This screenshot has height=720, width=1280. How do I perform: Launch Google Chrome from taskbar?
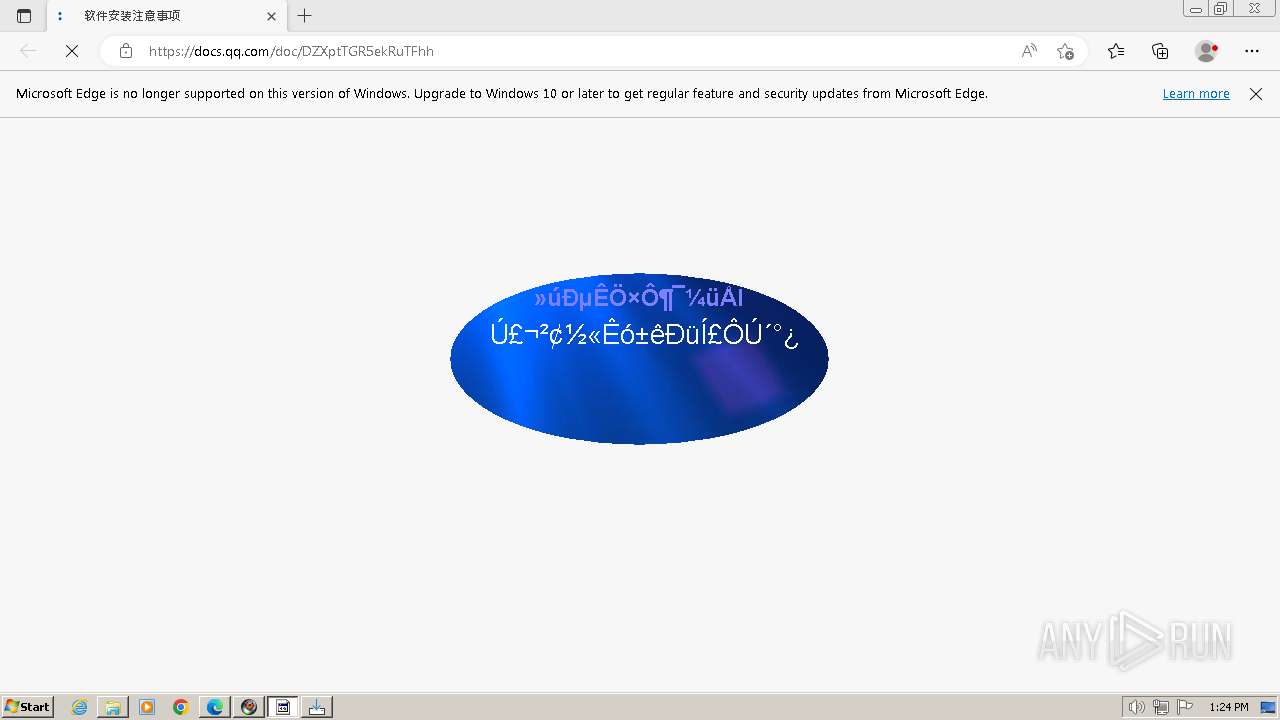181,707
